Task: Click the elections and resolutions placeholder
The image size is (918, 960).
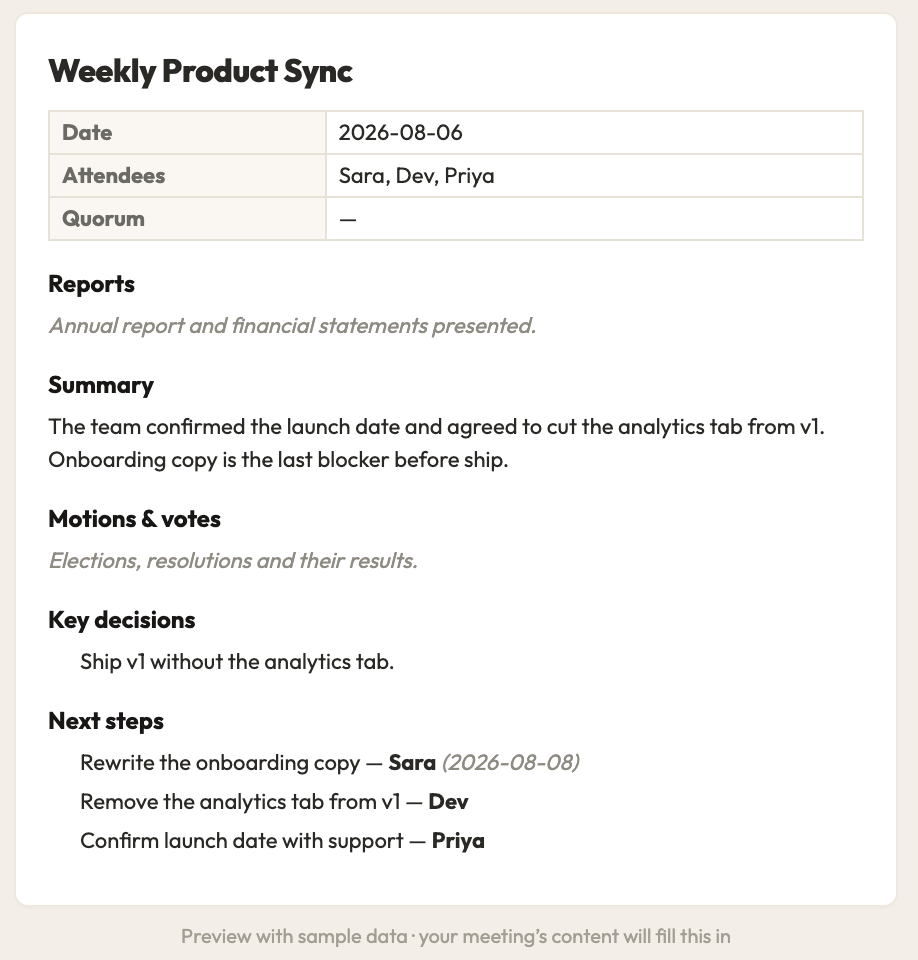Action: click(233, 561)
